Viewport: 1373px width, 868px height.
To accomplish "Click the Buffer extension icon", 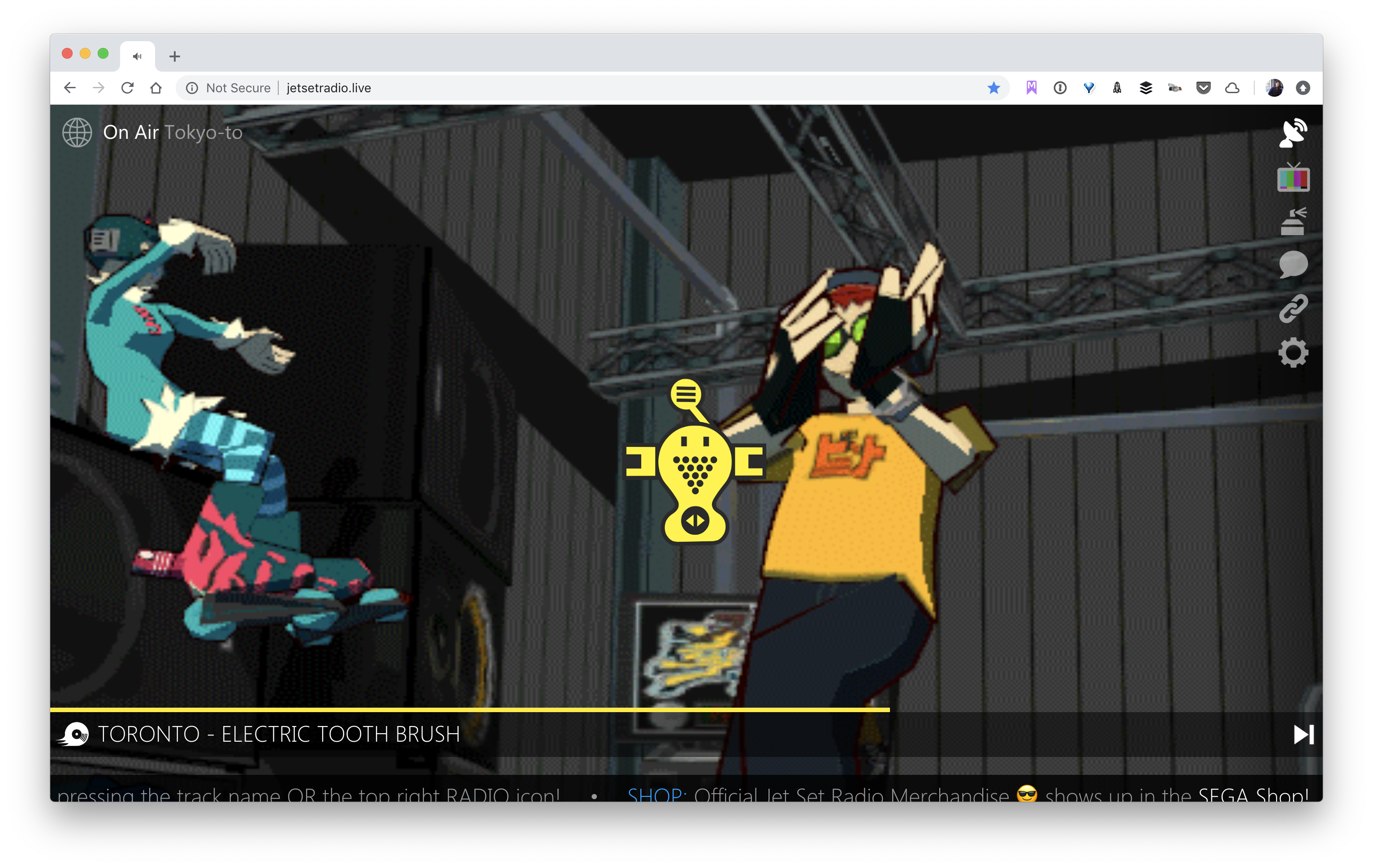I will [1145, 88].
